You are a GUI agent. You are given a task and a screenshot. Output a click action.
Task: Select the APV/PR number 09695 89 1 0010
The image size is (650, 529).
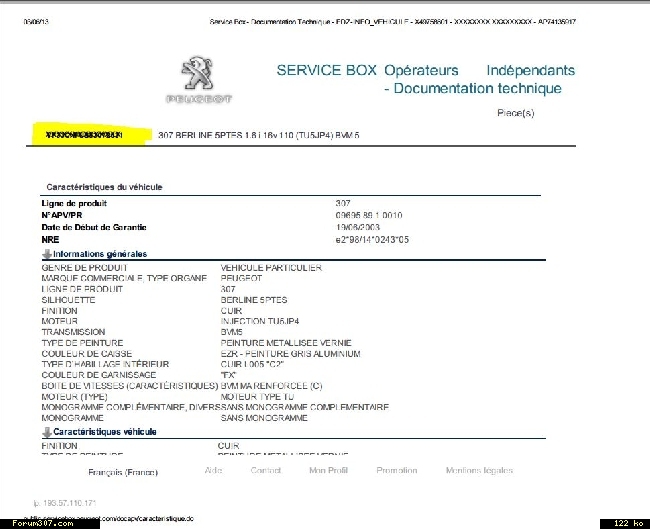pos(369,215)
